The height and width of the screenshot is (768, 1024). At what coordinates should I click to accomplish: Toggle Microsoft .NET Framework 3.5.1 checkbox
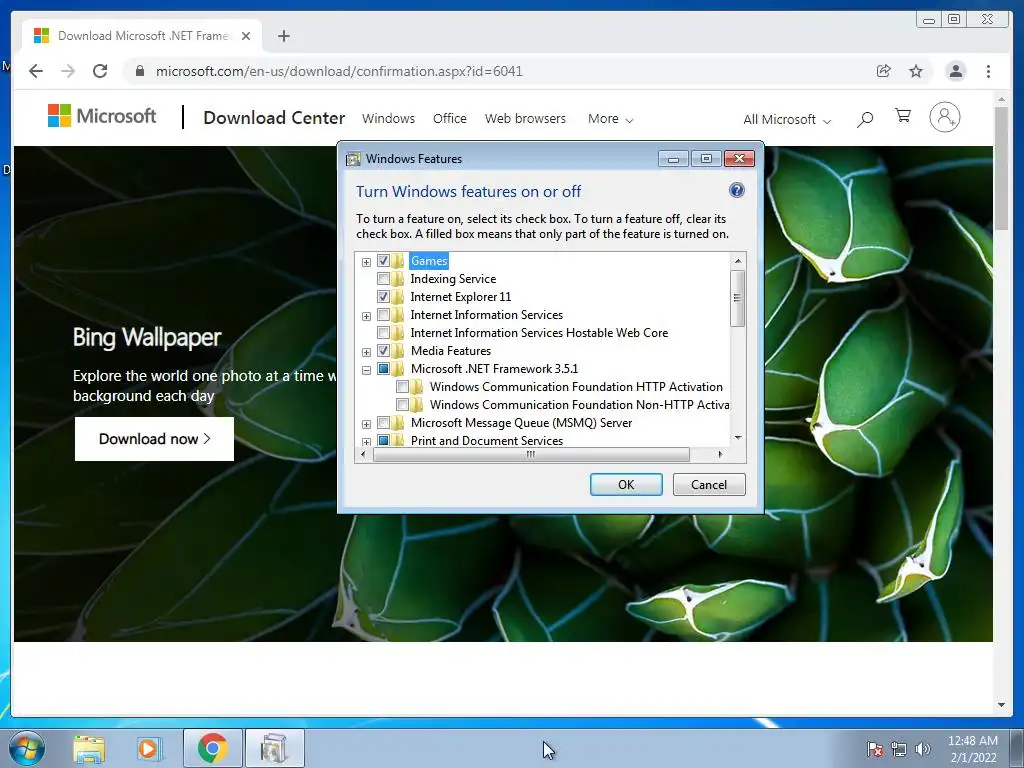coord(383,368)
